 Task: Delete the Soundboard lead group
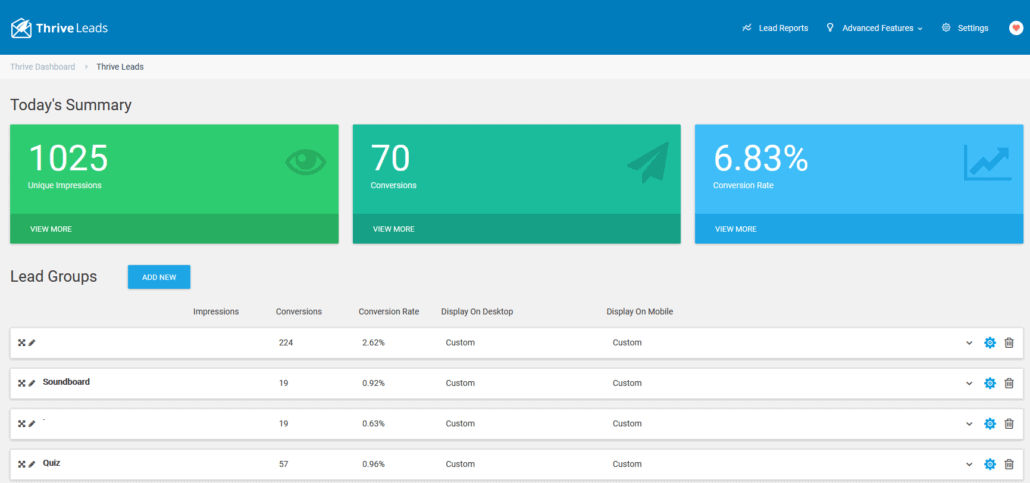point(1009,384)
